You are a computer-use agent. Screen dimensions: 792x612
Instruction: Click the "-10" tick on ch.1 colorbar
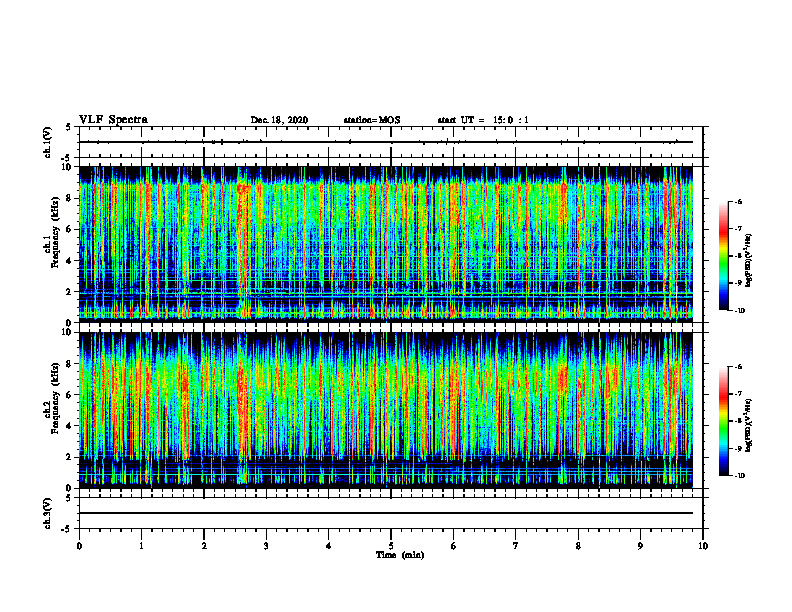[x=740, y=311]
